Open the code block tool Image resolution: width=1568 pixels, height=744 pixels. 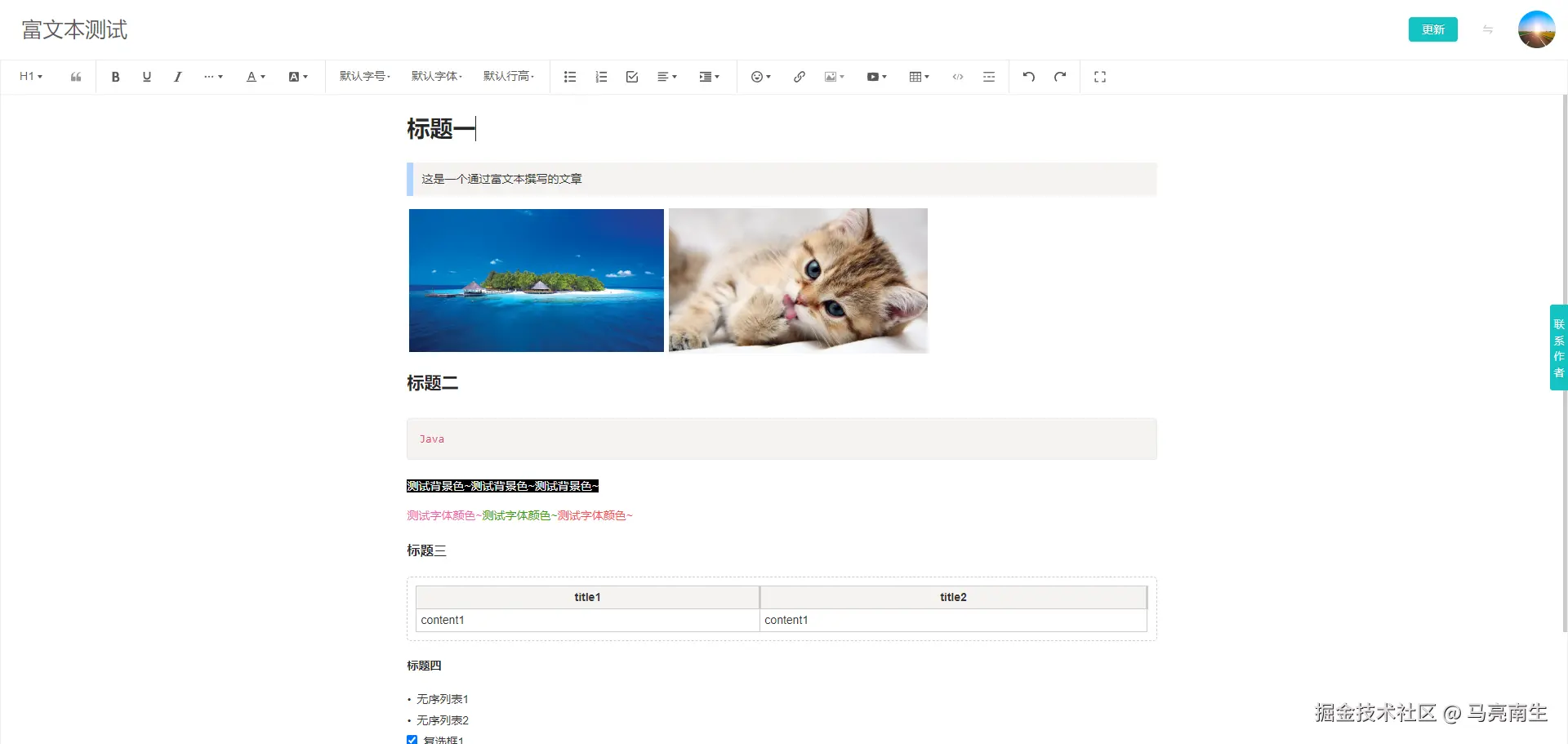tap(957, 76)
